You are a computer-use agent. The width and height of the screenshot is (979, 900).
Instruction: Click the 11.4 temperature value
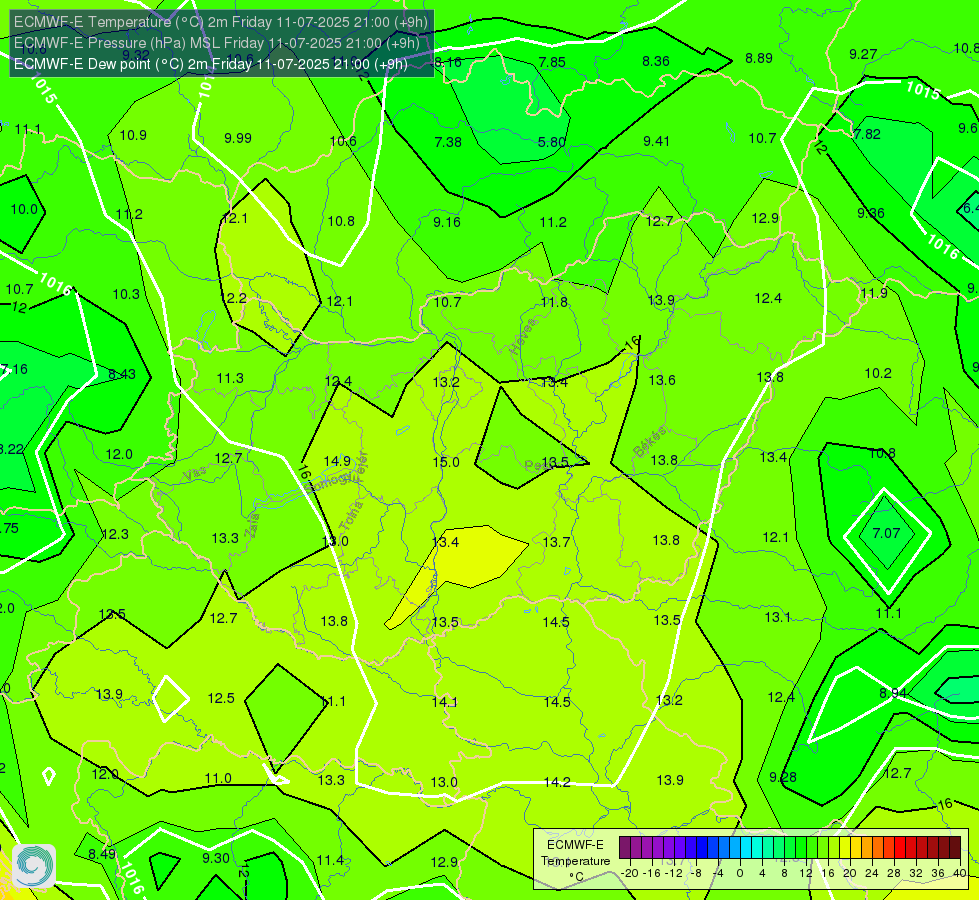[330, 861]
